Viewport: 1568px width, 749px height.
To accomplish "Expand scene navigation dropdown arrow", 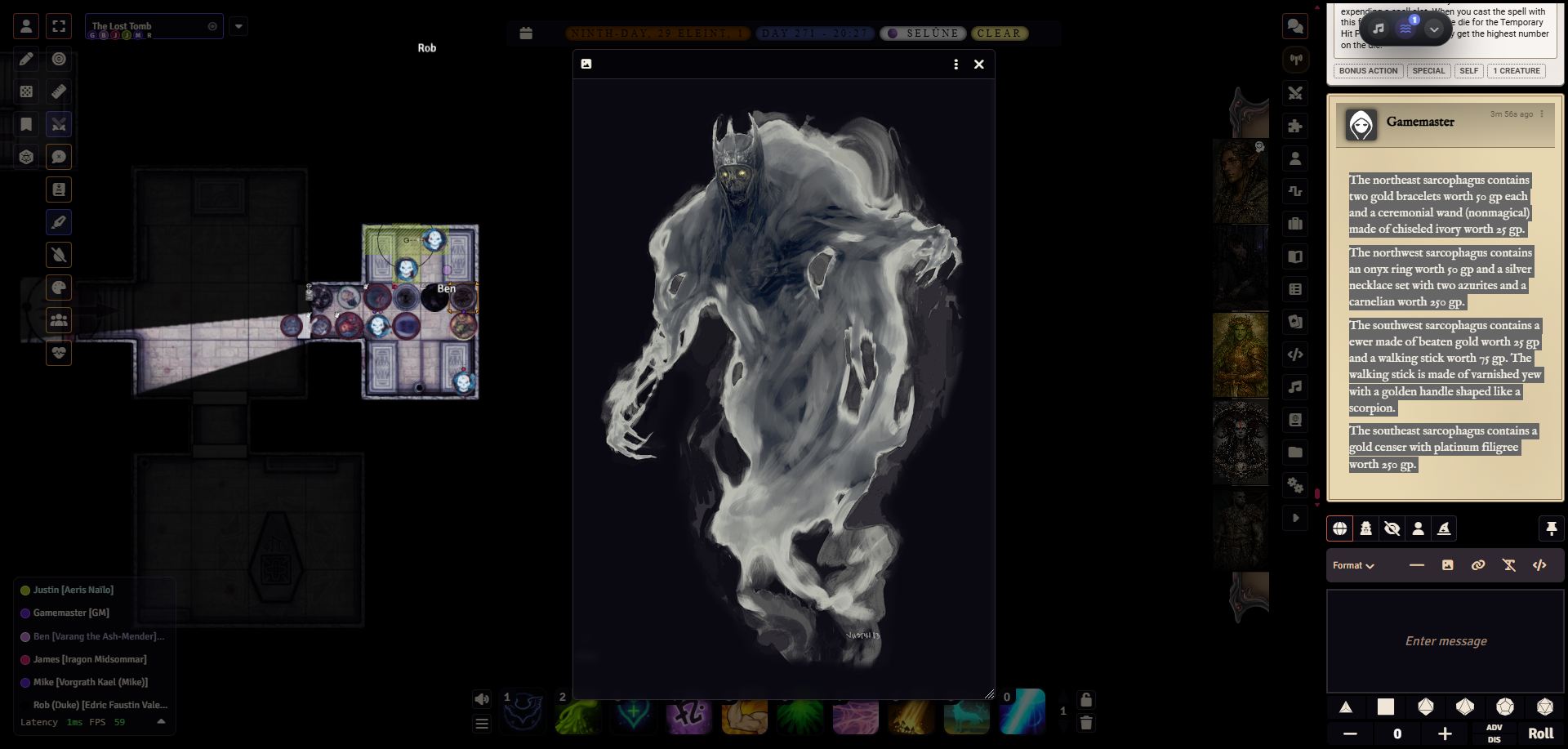I will pos(238,26).
